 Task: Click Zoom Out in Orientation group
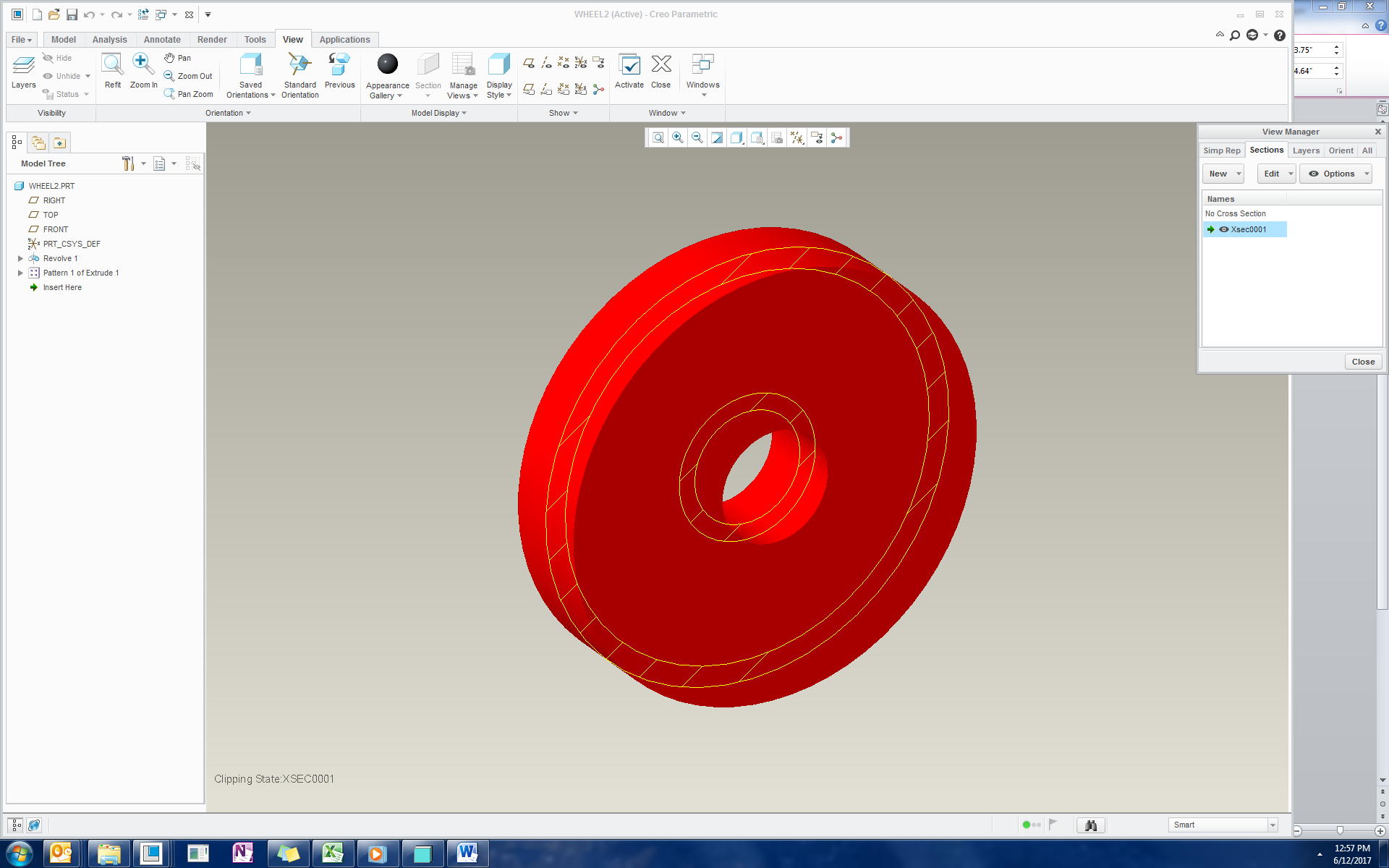188,76
